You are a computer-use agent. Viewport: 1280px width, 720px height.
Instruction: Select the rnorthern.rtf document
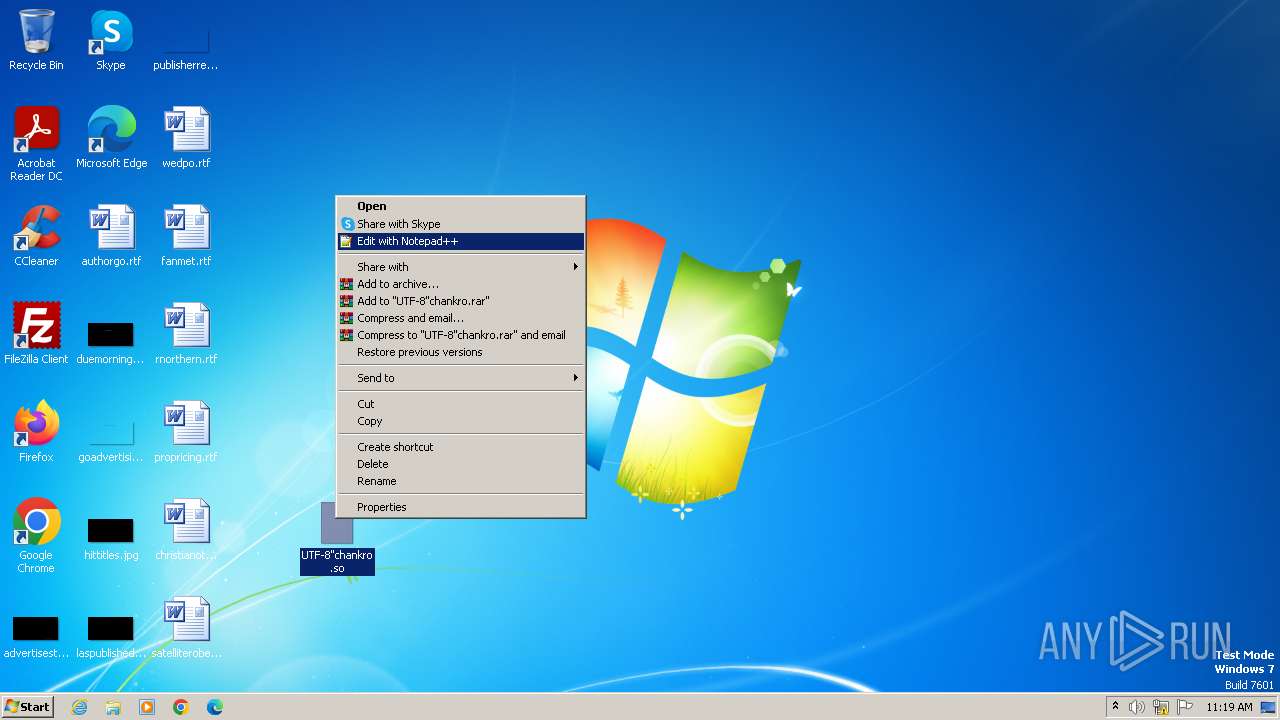click(186, 334)
